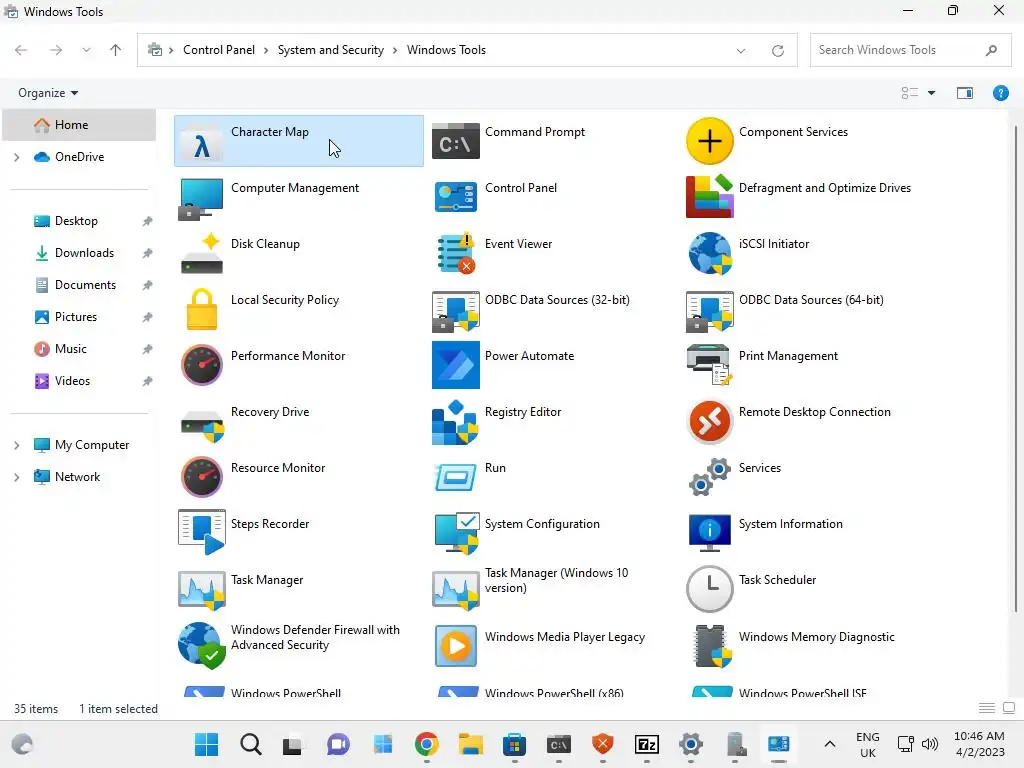Open the Character Map icon

202,142
